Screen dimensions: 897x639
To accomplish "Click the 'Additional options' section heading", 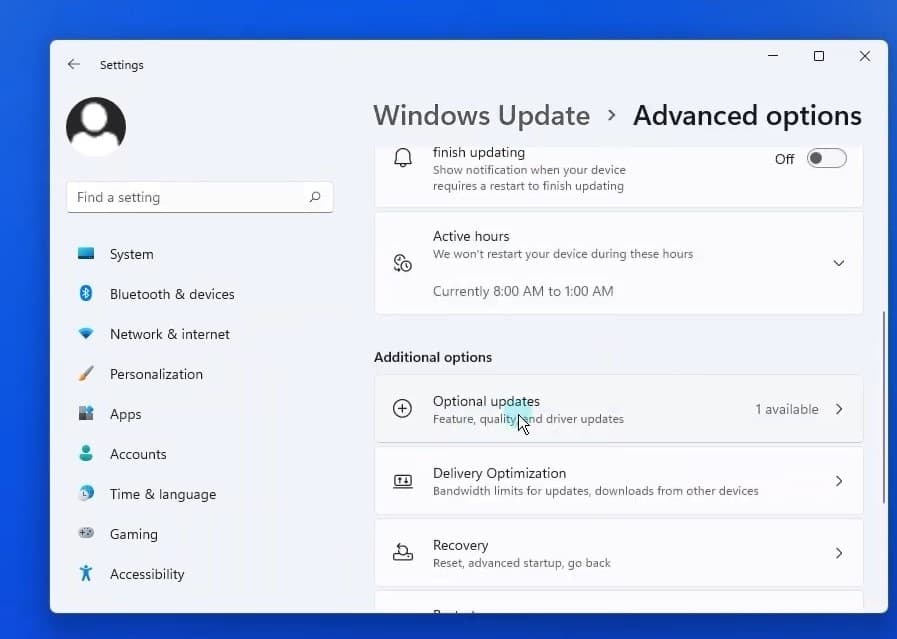I will [433, 357].
